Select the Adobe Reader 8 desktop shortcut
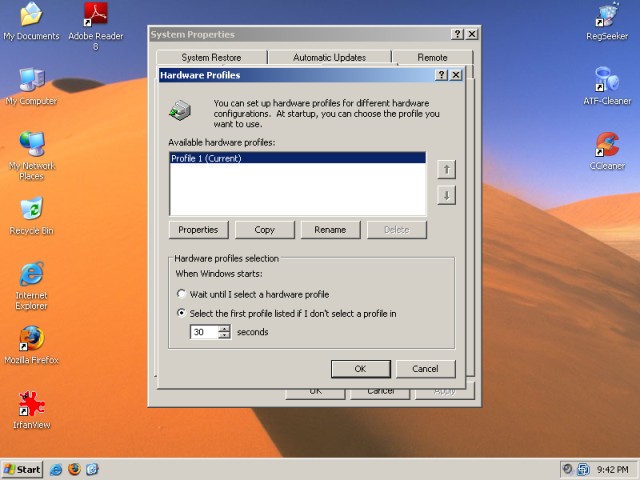Screen dimensions: 640x480 [x=96, y=26]
